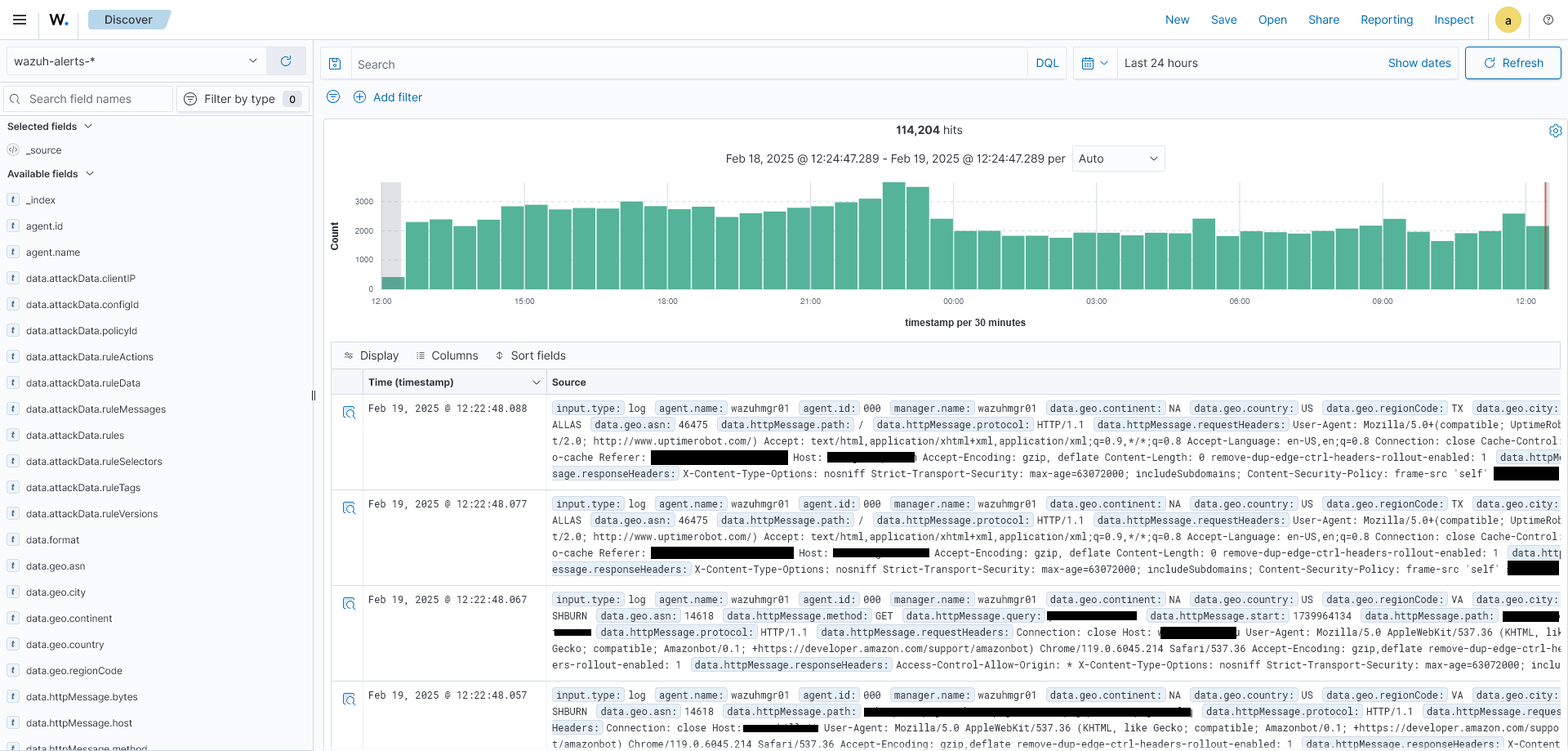Open Sort fields options

coord(530,355)
